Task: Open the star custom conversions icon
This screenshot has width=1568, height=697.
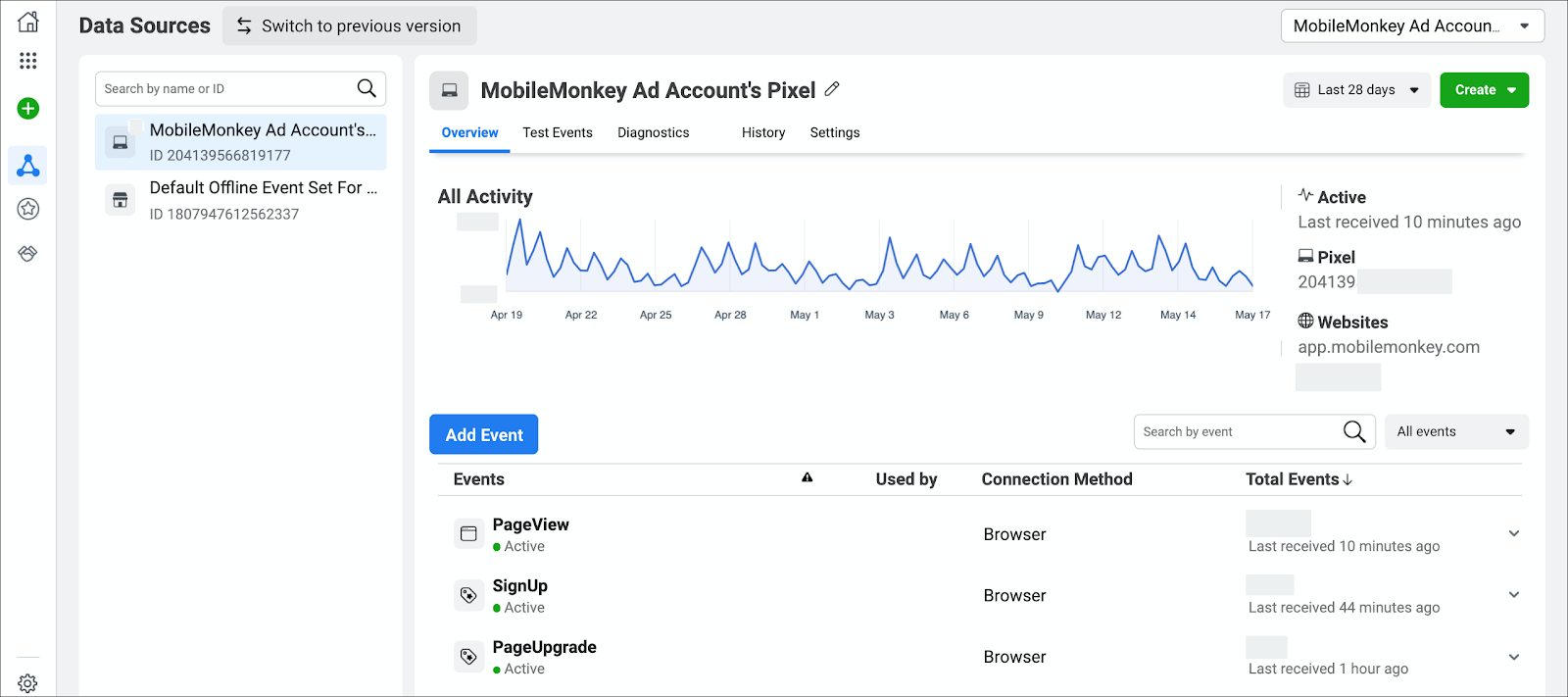Action: (x=28, y=209)
